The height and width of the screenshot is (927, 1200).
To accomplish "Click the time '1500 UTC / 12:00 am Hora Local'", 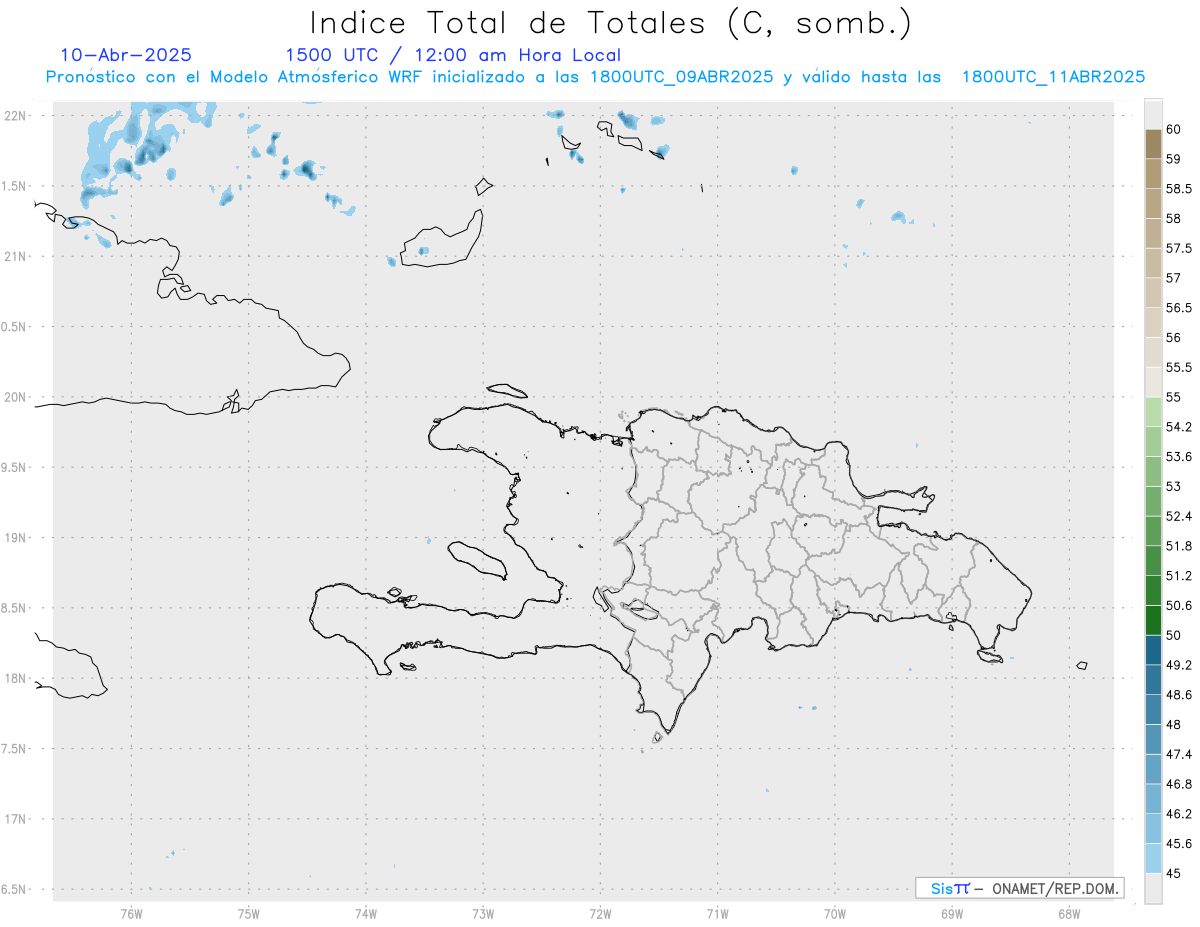I will click(453, 56).
